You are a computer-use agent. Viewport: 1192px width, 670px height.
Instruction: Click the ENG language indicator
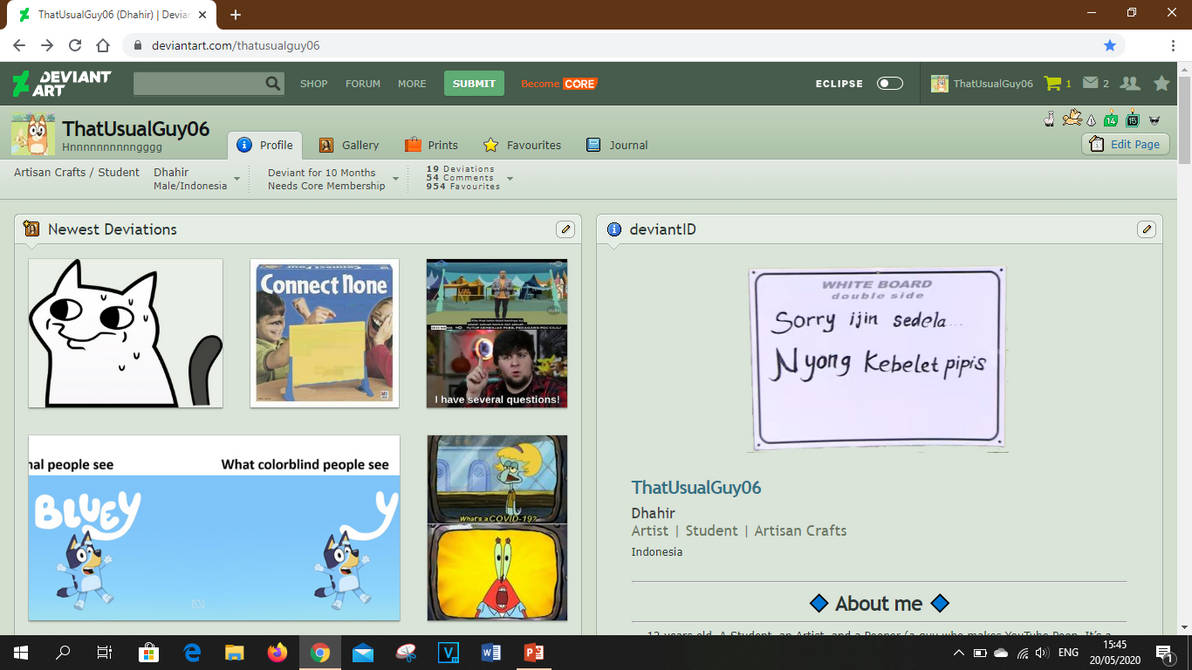(1068, 653)
